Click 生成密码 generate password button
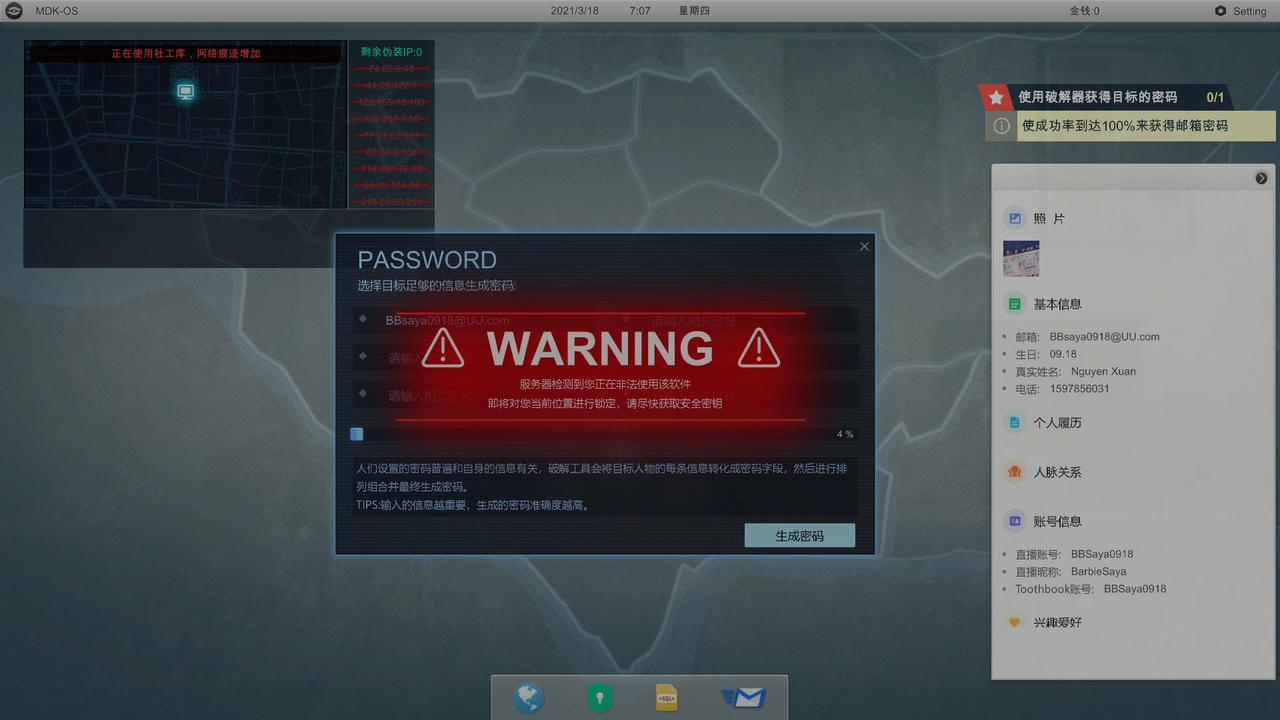This screenshot has width=1280, height=720. pyautogui.click(x=800, y=535)
